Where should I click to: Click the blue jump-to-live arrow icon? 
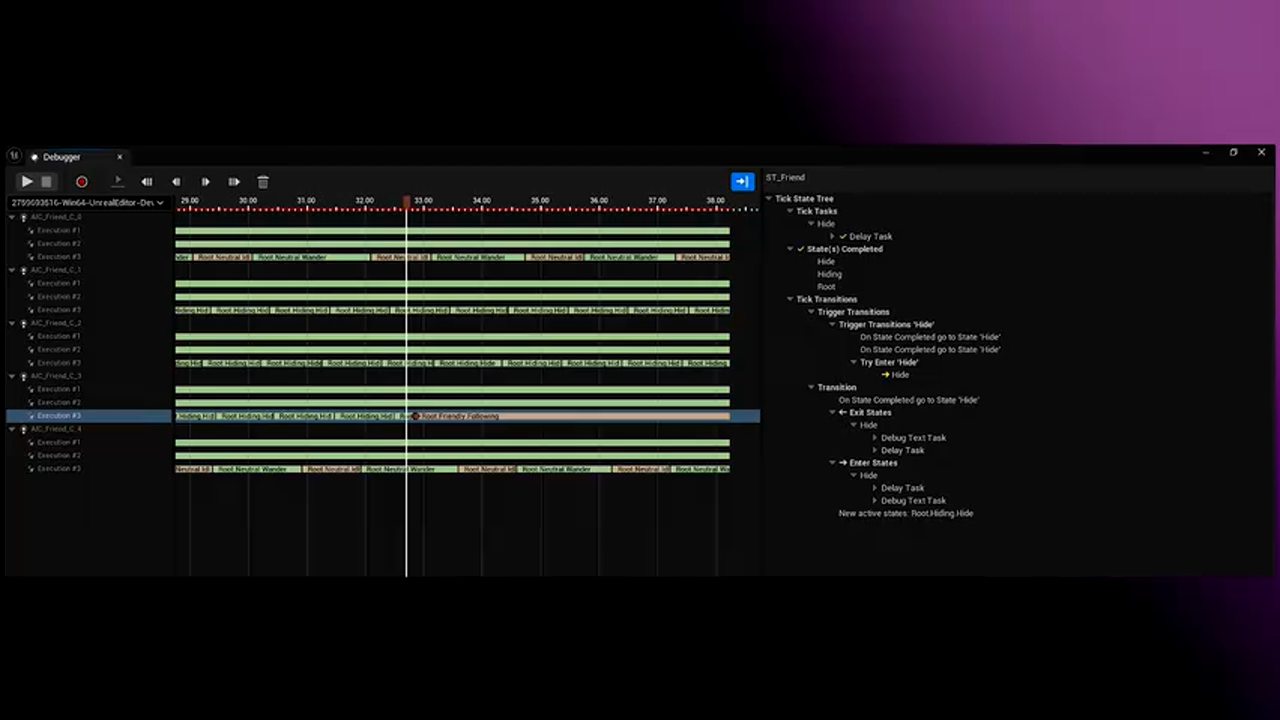coord(741,181)
